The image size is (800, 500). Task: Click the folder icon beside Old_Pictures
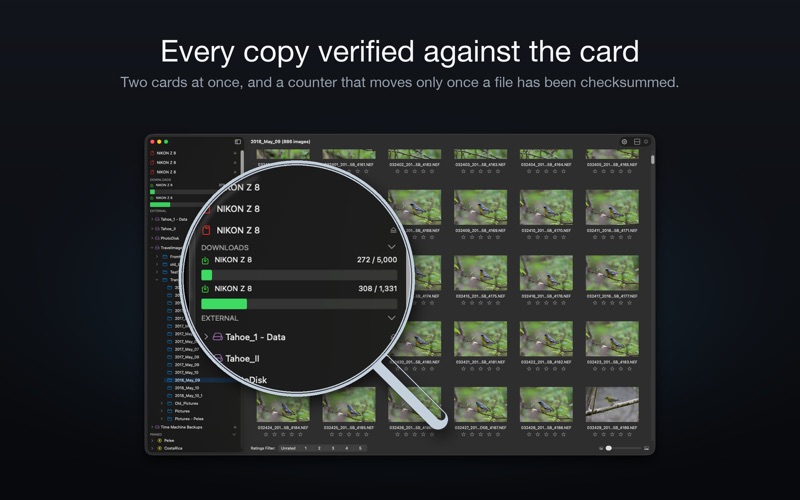pyautogui.click(x=170, y=403)
